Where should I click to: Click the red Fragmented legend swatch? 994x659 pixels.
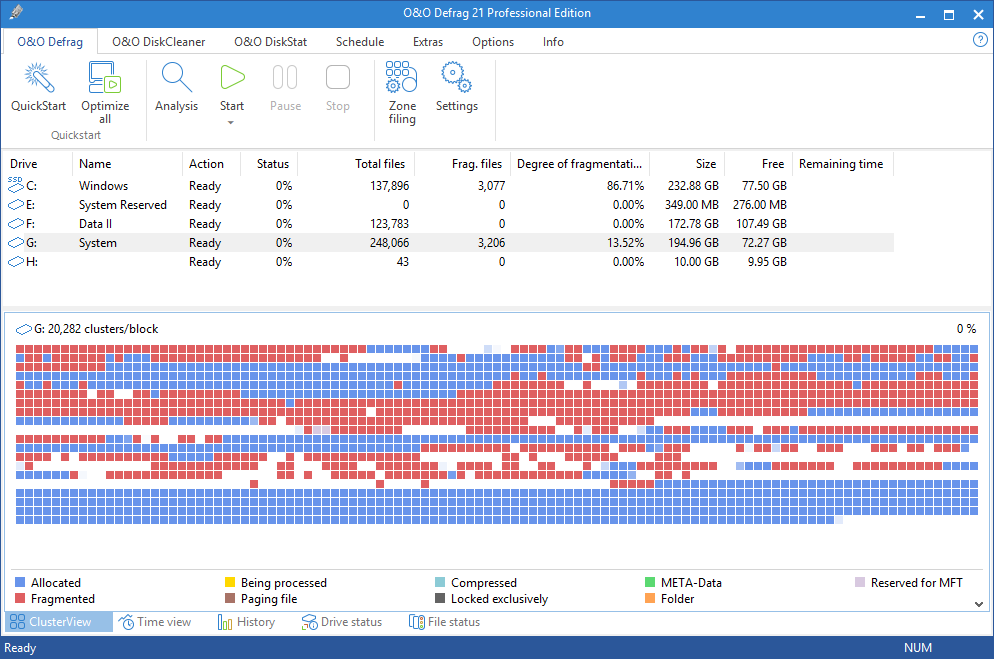[21, 599]
